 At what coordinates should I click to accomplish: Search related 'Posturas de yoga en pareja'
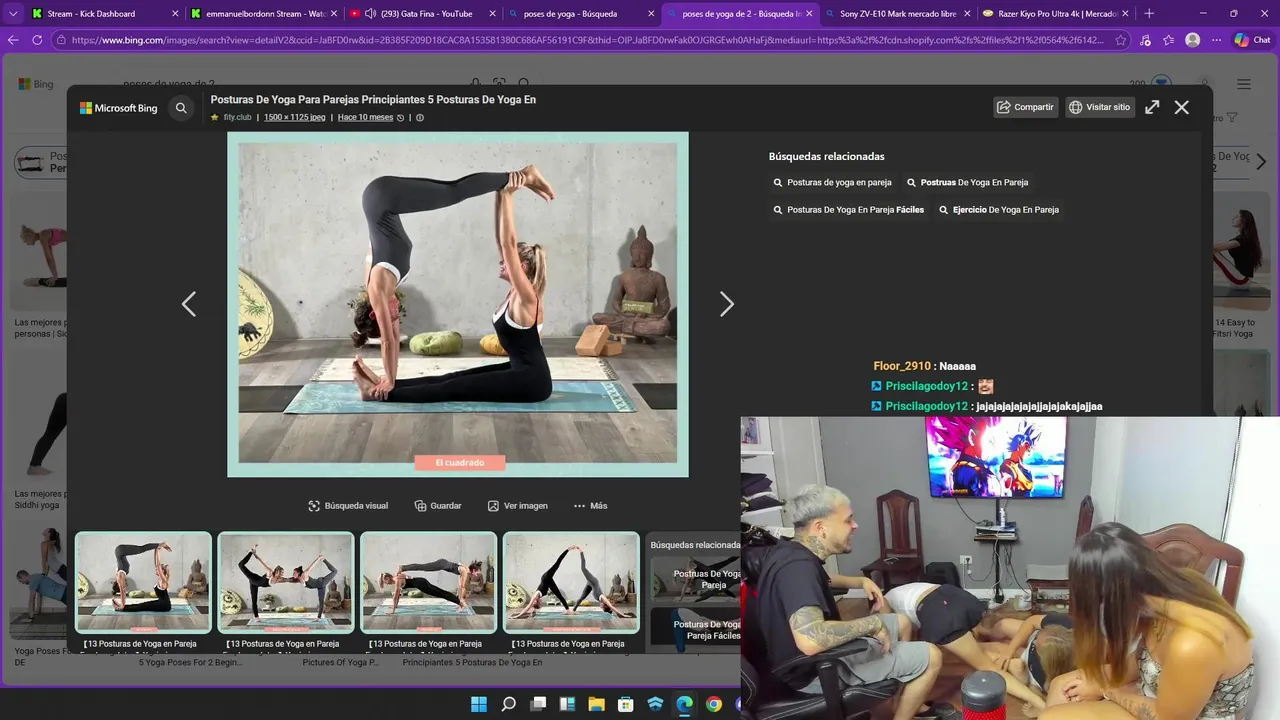click(832, 183)
